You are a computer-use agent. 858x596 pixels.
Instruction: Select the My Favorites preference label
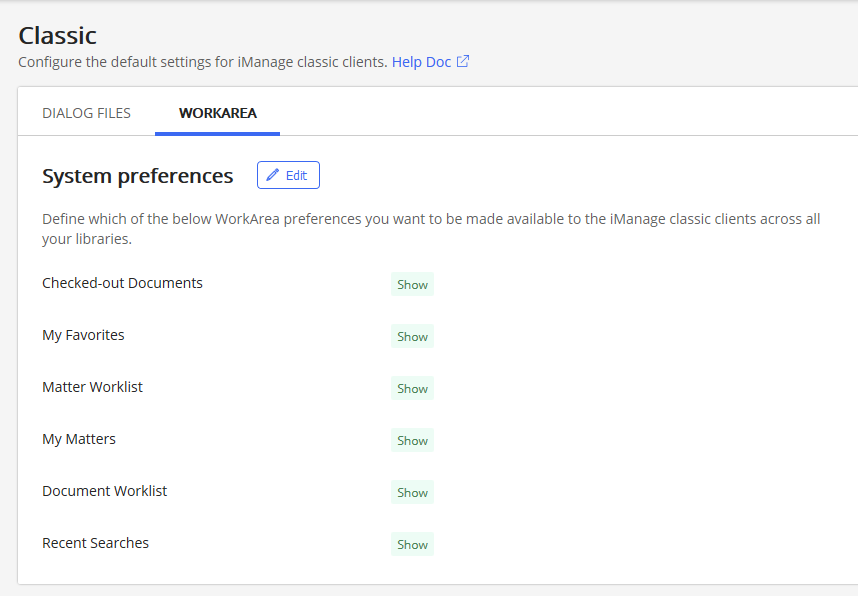(83, 335)
